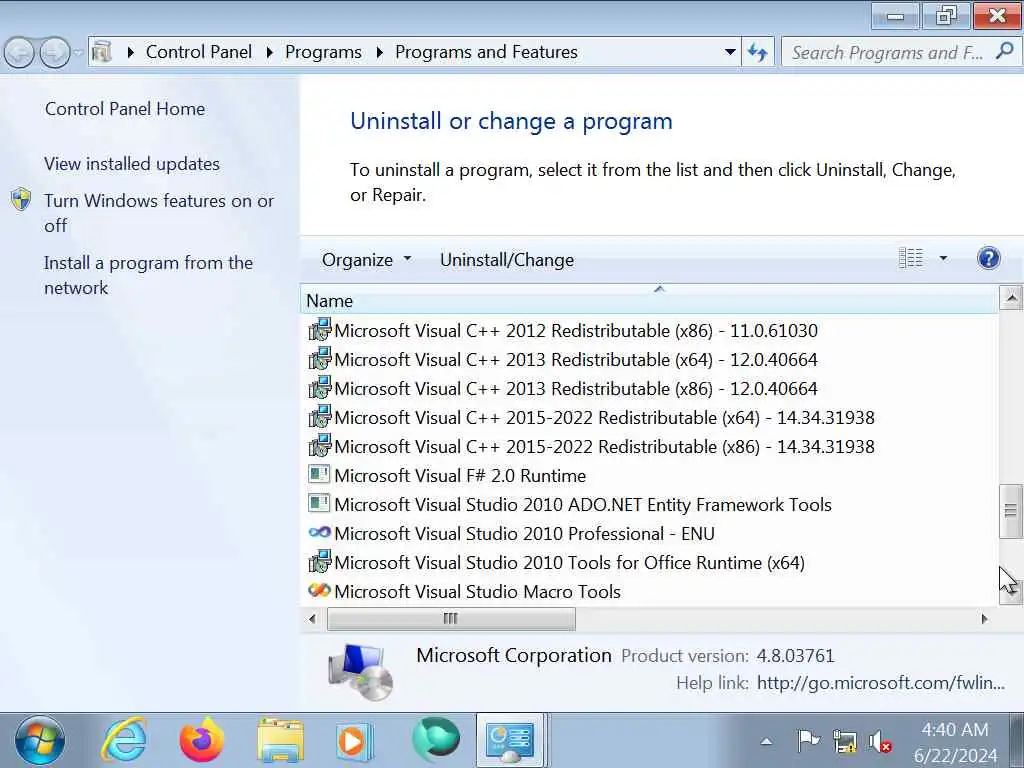Expand arrow before Control Panel breadcrumb
Screen dimensions: 1024x768
coord(131,52)
